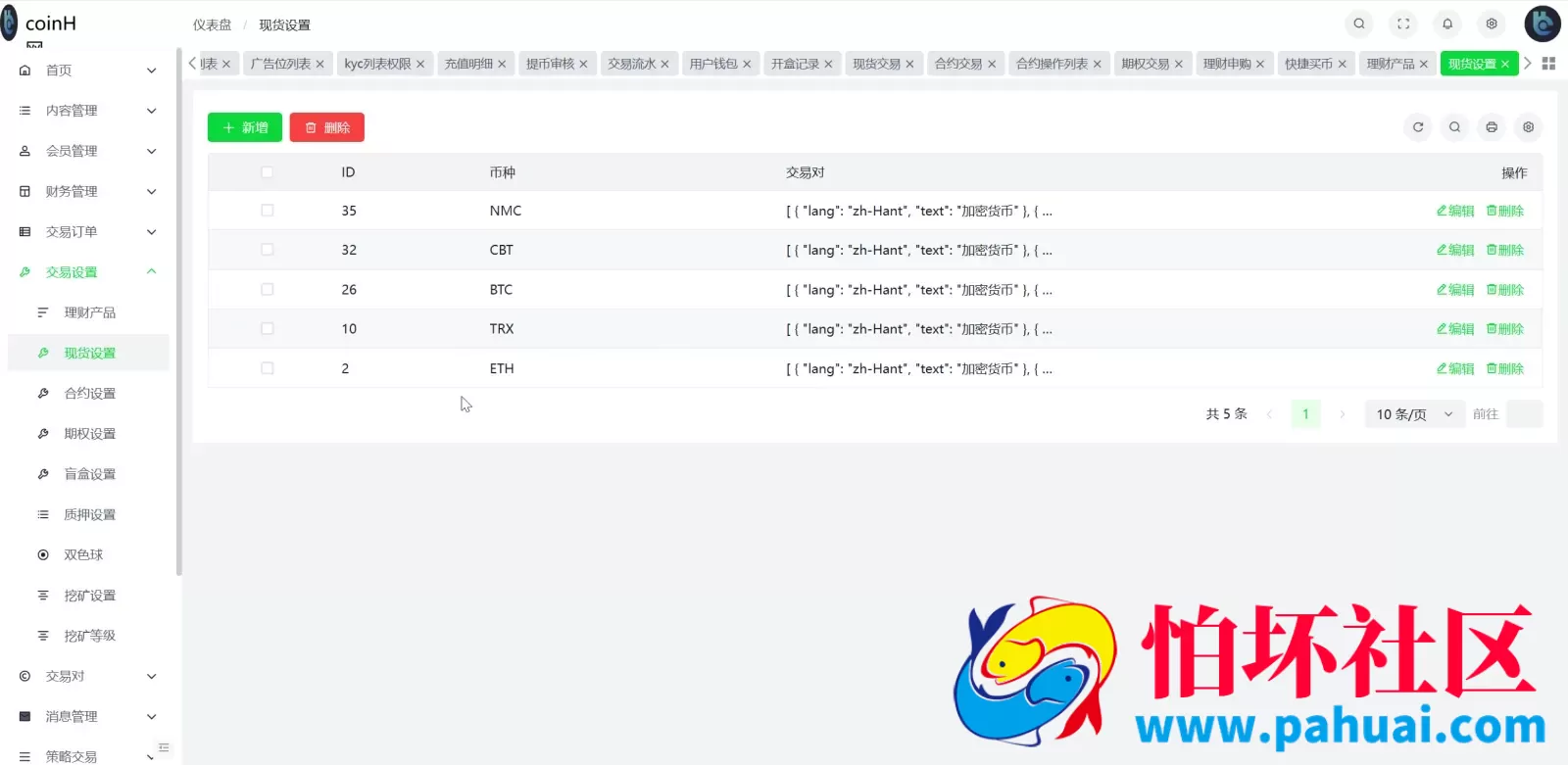This screenshot has width=1568, height=765.
Task: Open 期权设置 in the sidebar
Action: 88,434
